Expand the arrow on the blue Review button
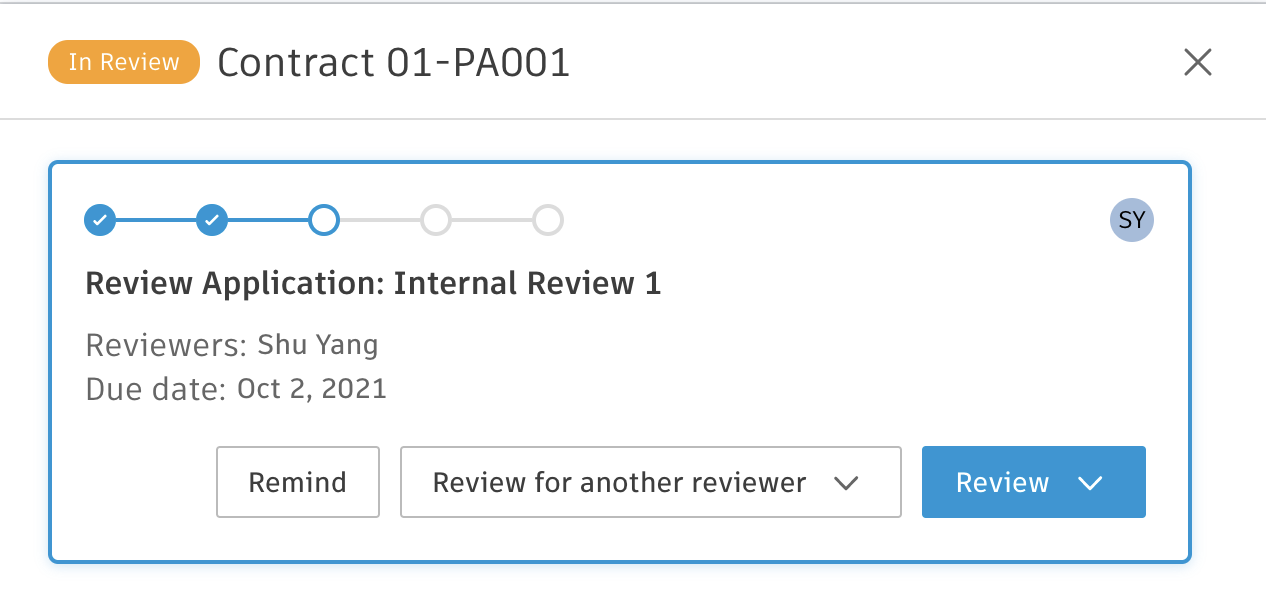 1090,483
